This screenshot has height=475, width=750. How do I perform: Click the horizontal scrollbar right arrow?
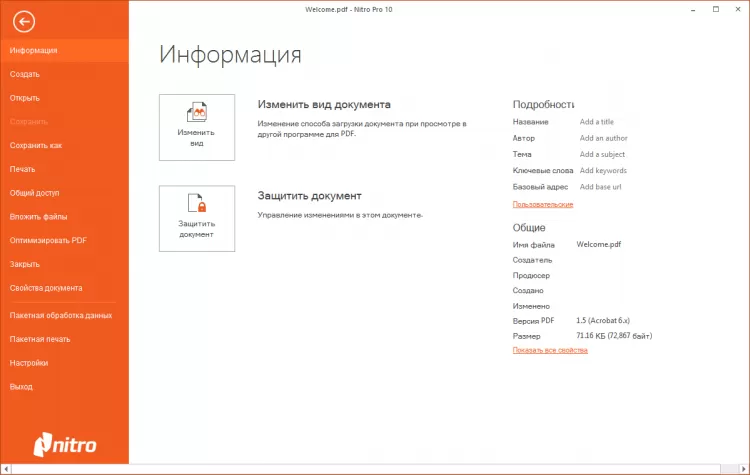click(x=744, y=469)
